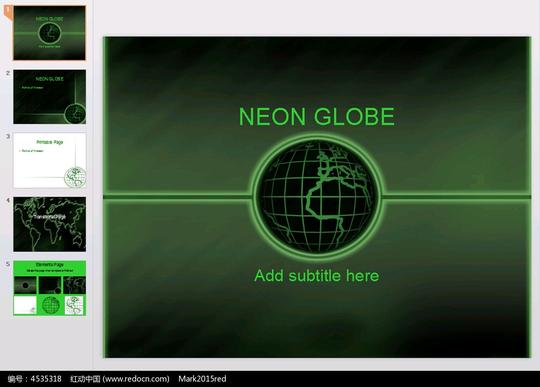This screenshot has height=387, width=540.
Task: Open the world map slide 4 thumbnail
Action: [x=50, y=224]
